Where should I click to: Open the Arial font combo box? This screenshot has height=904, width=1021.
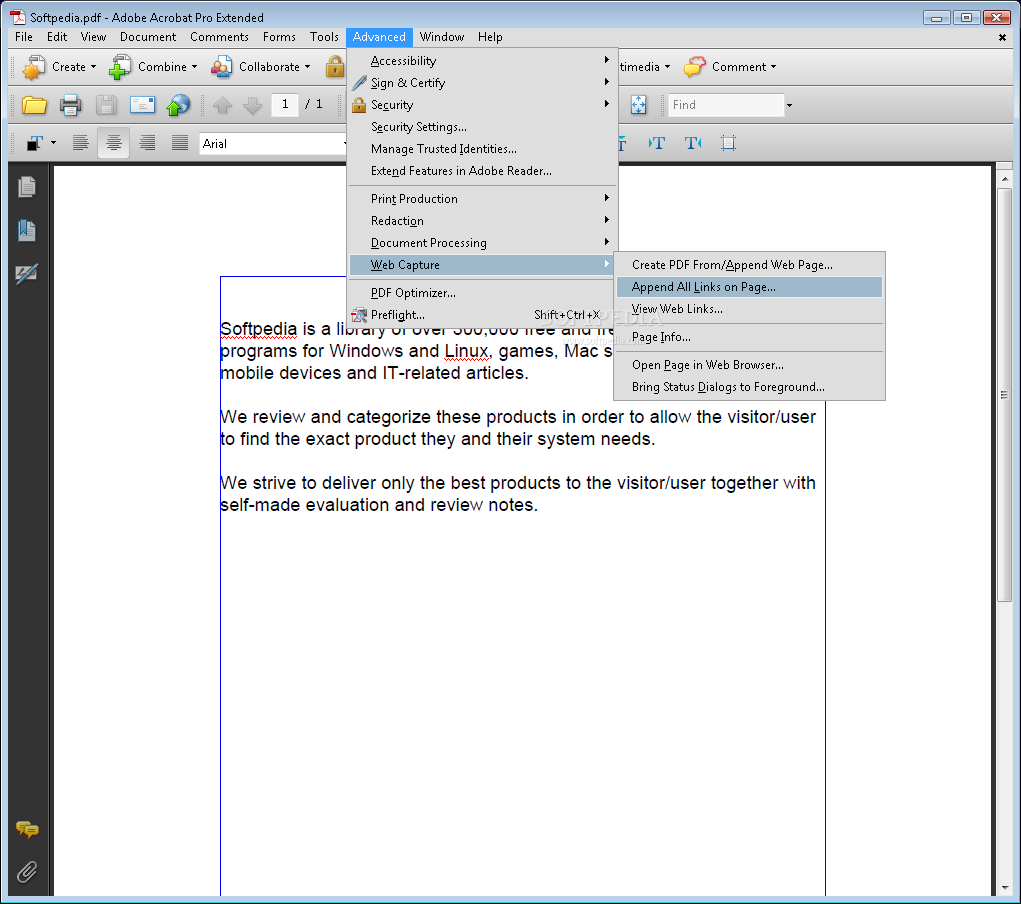[x=272, y=144]
